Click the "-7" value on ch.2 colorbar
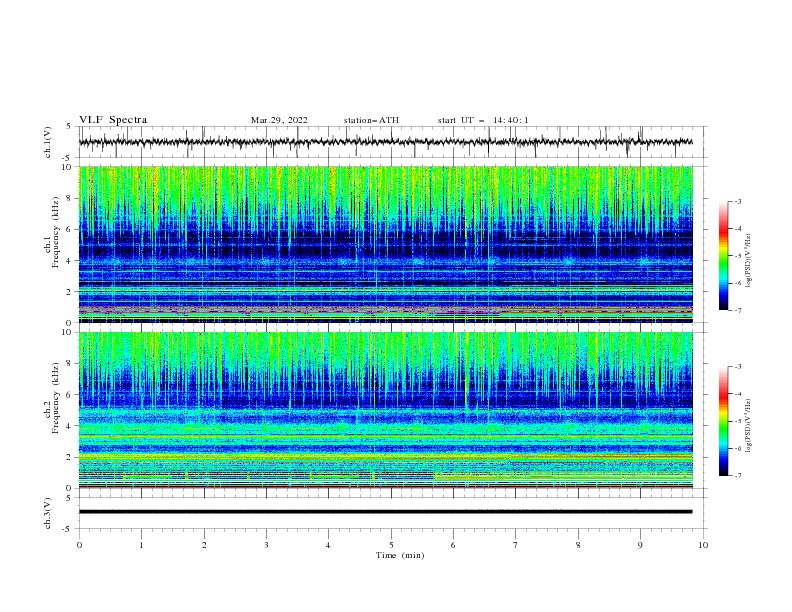Image resolution: width=792 pixels, height=612 pixels. pos(737,476)
